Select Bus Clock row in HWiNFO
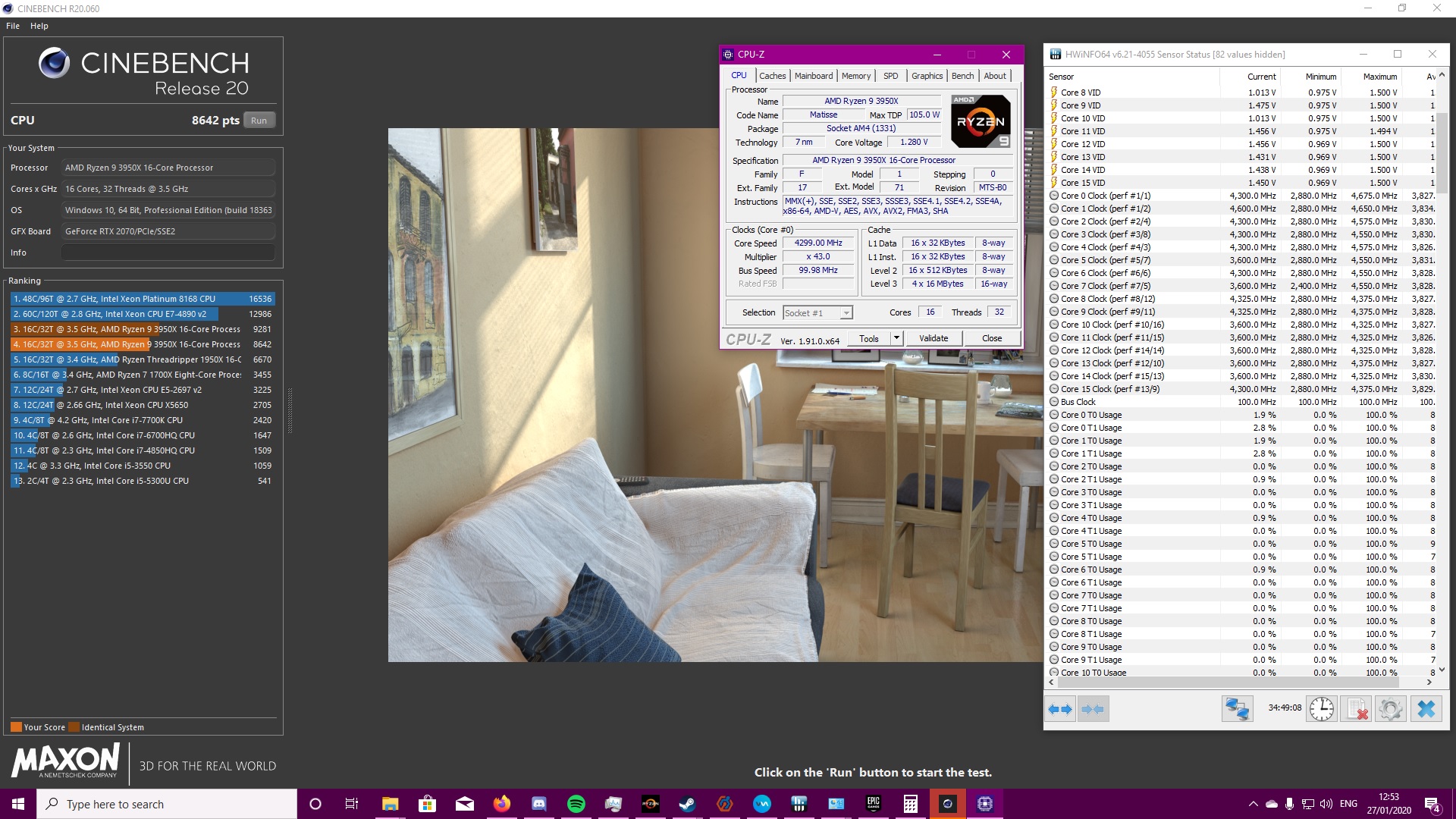Viewport: 1456px width, 819px height. (1242, 402)
